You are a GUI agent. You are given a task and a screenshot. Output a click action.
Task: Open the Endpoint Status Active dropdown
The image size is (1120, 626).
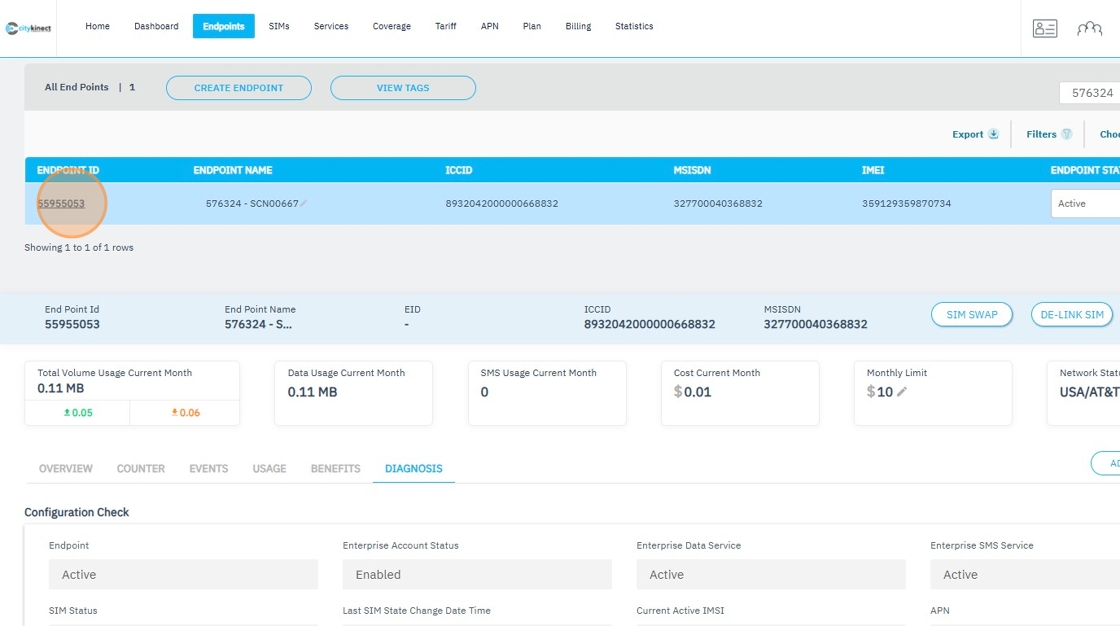coord(1085,203)
